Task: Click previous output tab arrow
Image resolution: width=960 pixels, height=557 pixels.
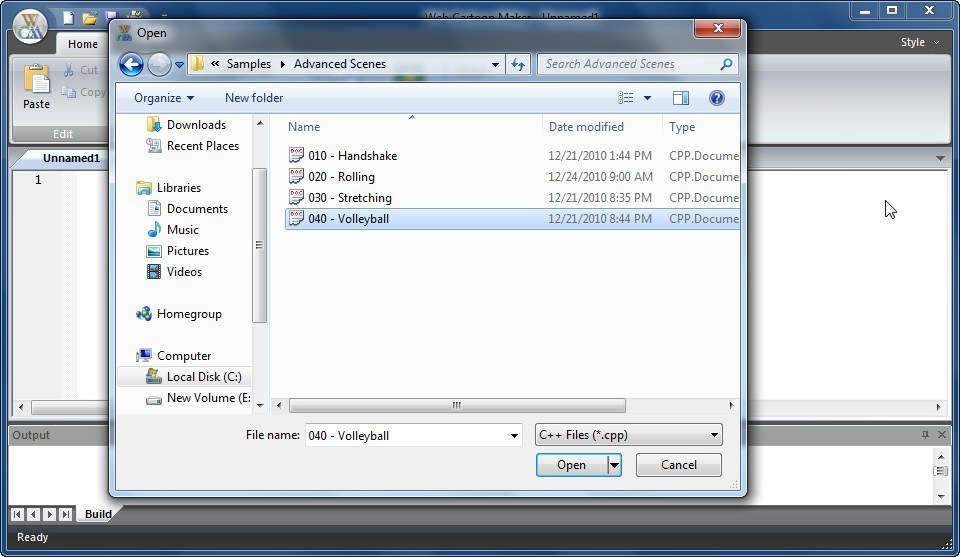Action: [x=34, y=514]
